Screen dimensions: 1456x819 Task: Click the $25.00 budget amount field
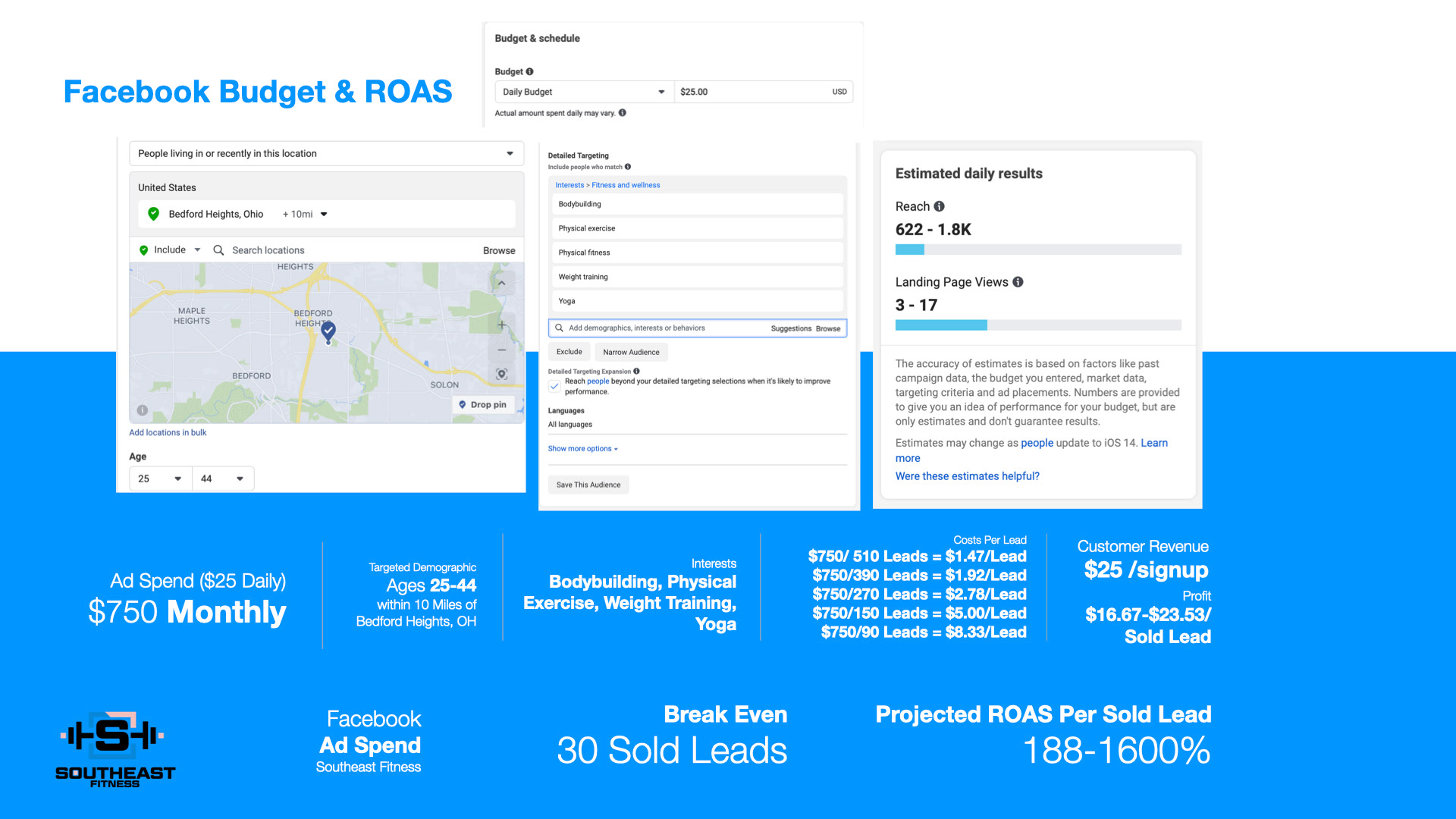pos(763,92)
